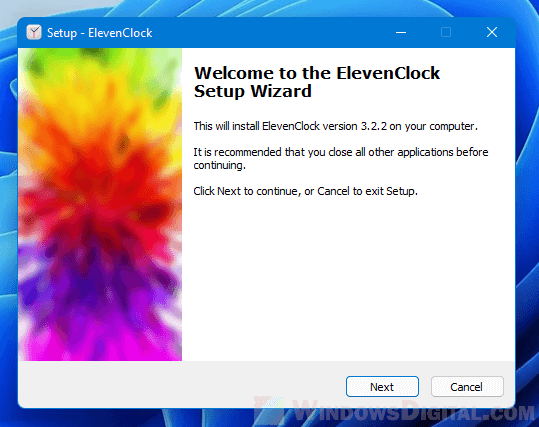Click the Next button to continue setup
Screen dimensions: 539x427
tap(382, 387)
